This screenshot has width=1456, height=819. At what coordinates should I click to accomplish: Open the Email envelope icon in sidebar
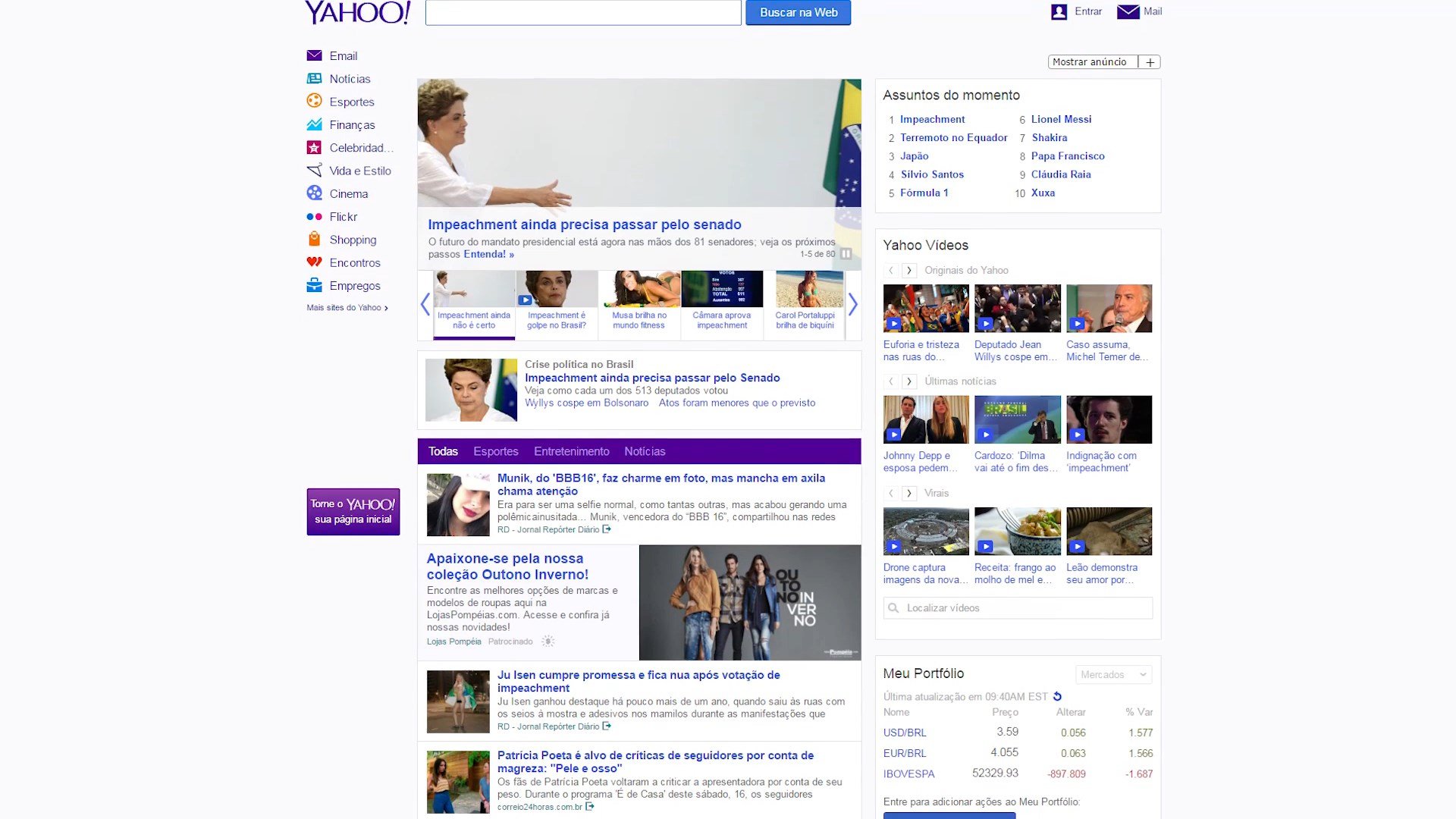[314, 55]
